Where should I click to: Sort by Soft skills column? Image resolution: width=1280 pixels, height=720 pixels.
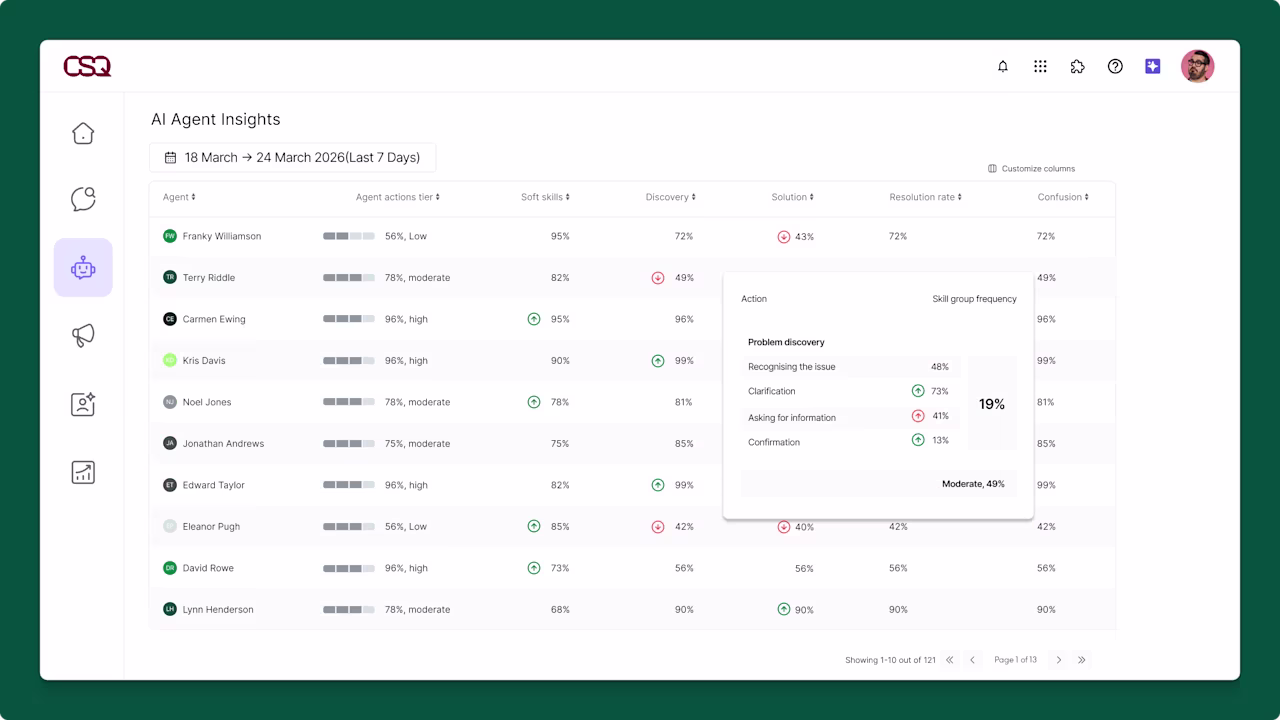click(x=545, y=197)
